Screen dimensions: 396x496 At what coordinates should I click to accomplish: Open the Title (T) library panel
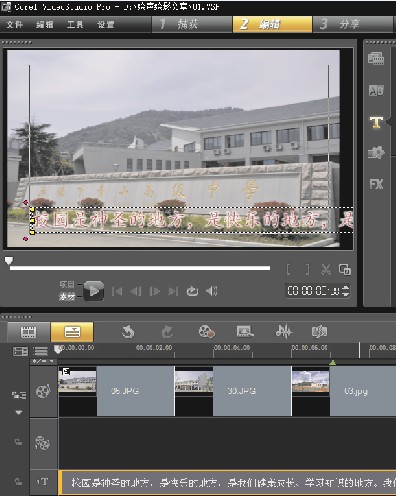tap(376, 122)
